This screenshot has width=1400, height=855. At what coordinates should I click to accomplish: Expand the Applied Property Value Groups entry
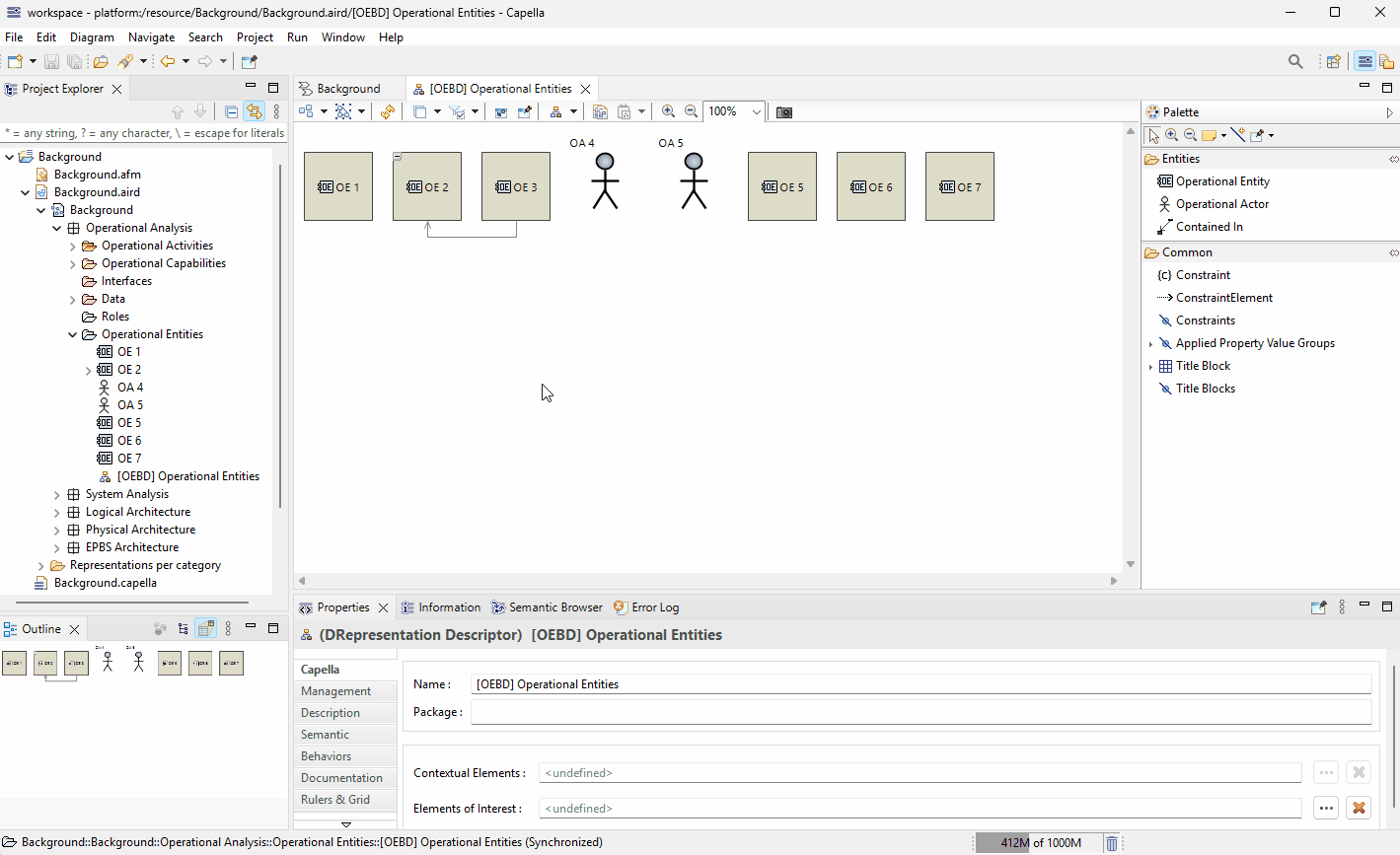tap(1150, 342)
